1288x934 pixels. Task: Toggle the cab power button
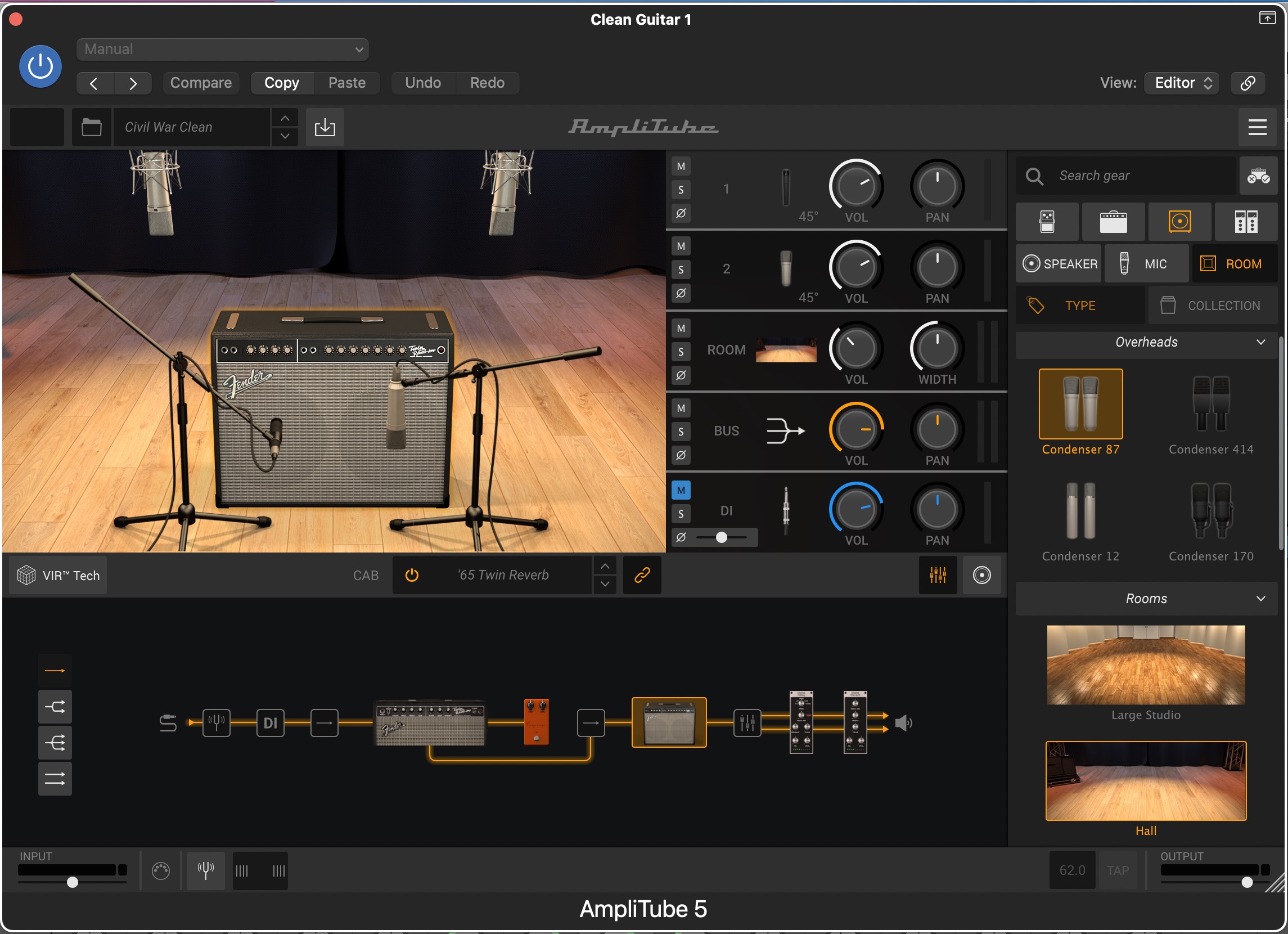tap(412, 575)
